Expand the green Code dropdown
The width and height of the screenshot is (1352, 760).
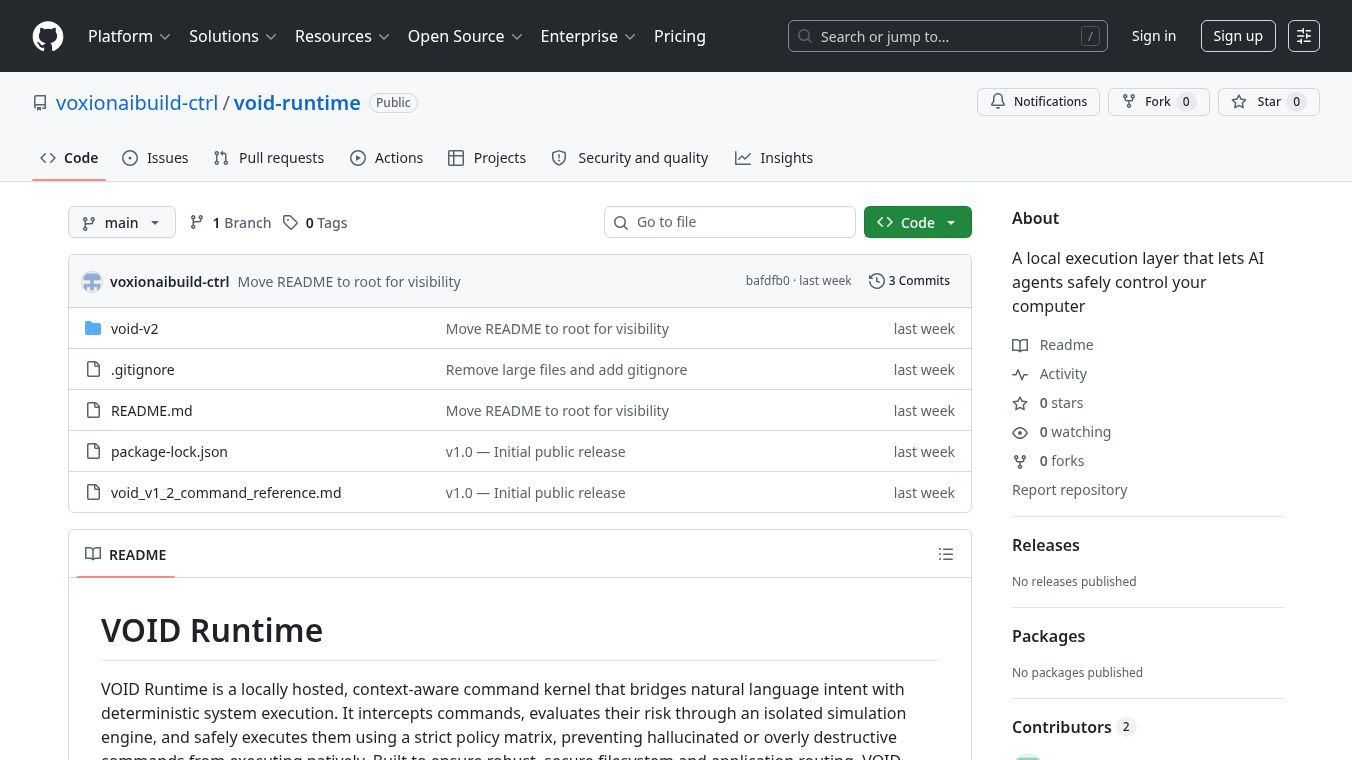pos(917,223)
